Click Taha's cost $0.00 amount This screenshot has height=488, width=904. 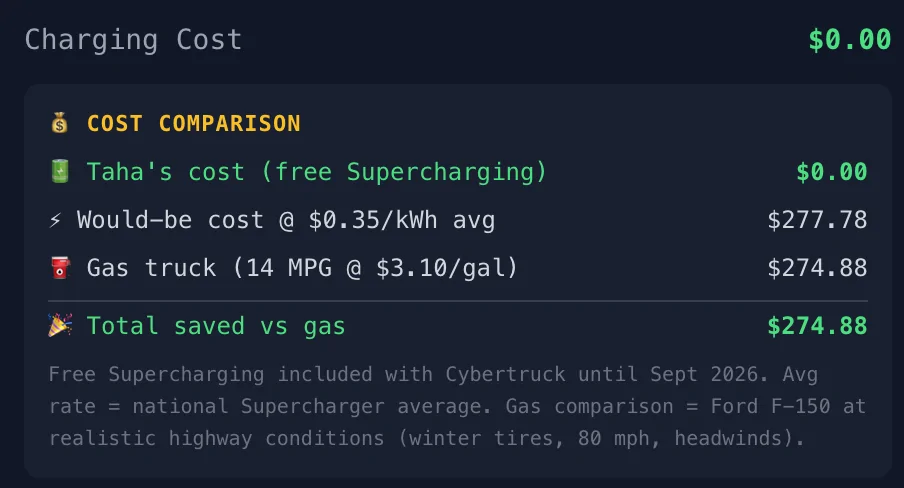pyautogui.click(x=831, y=172)
